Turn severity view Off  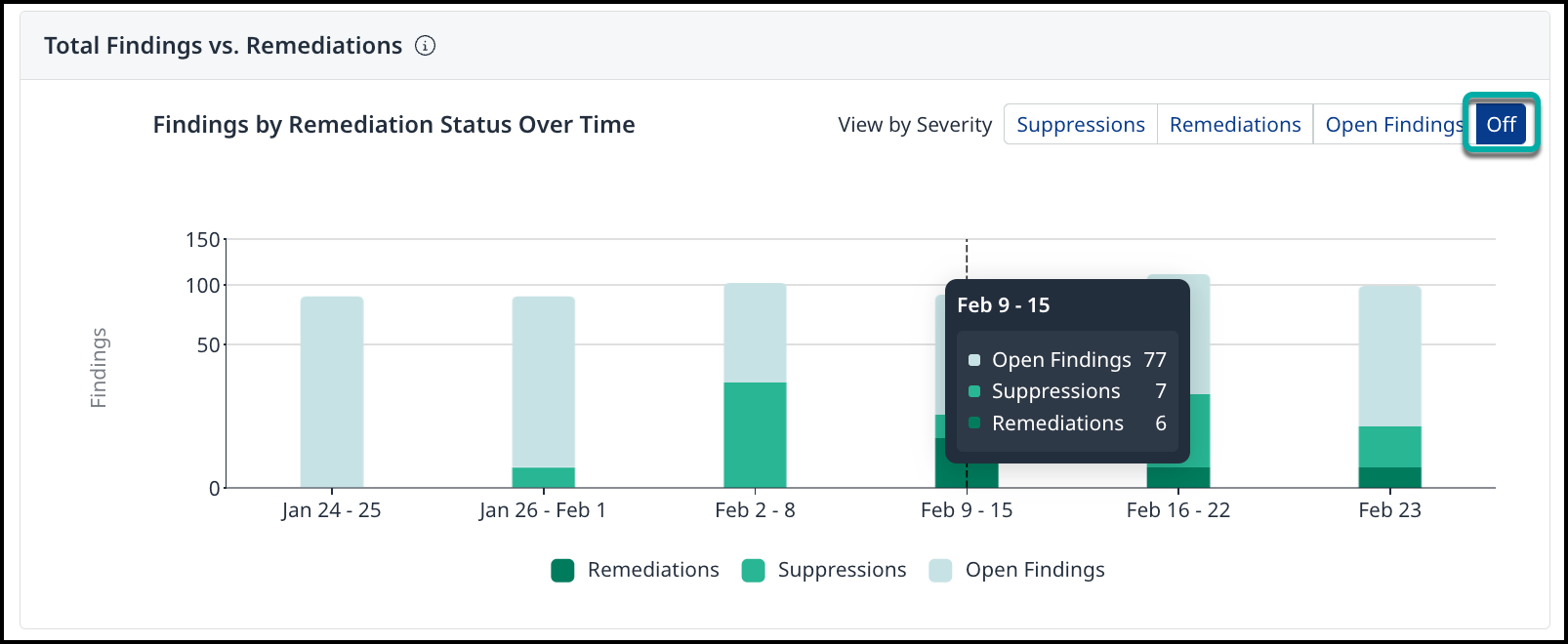[x=1501, y=125]
